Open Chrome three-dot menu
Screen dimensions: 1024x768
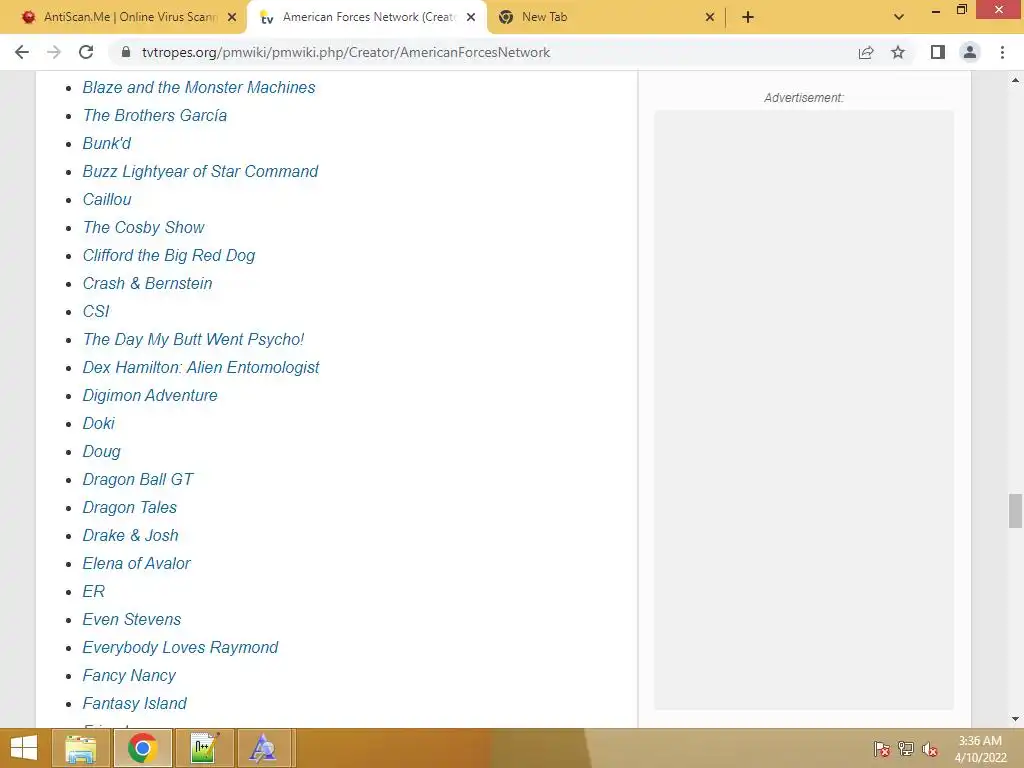point(1002,52)
